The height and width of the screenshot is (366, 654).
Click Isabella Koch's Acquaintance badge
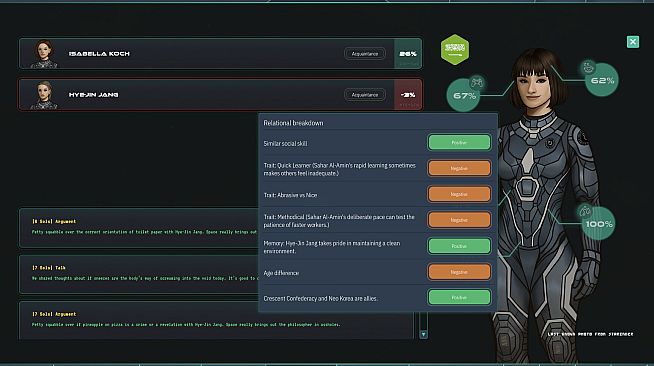365,54
